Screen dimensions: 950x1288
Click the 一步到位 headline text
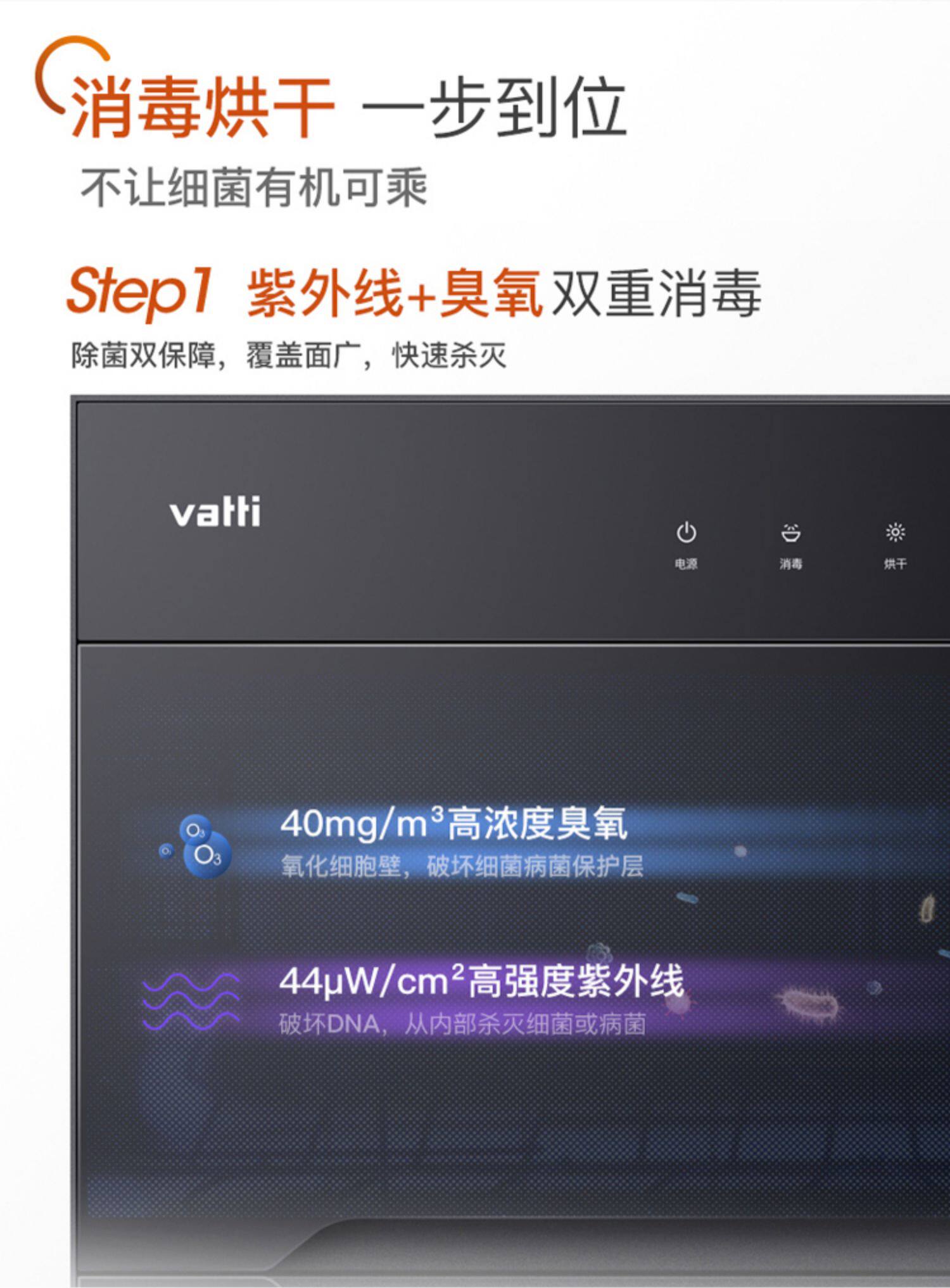495,107
